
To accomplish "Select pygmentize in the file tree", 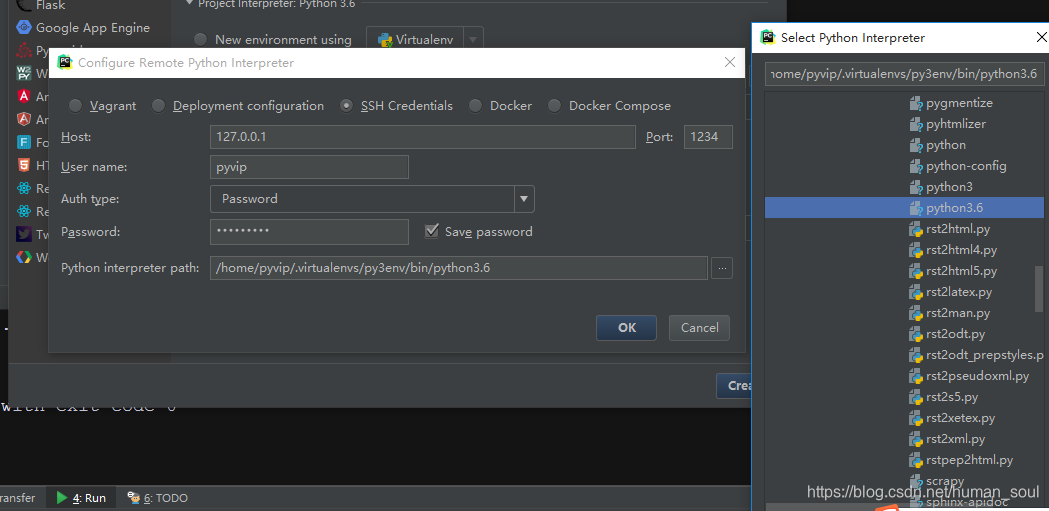I will click(959, 104).
